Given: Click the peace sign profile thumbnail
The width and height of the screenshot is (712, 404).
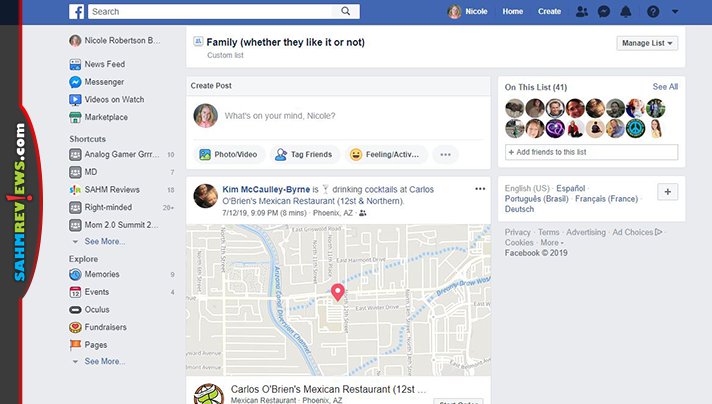Looking at the screenshot, I should [635, 128].
